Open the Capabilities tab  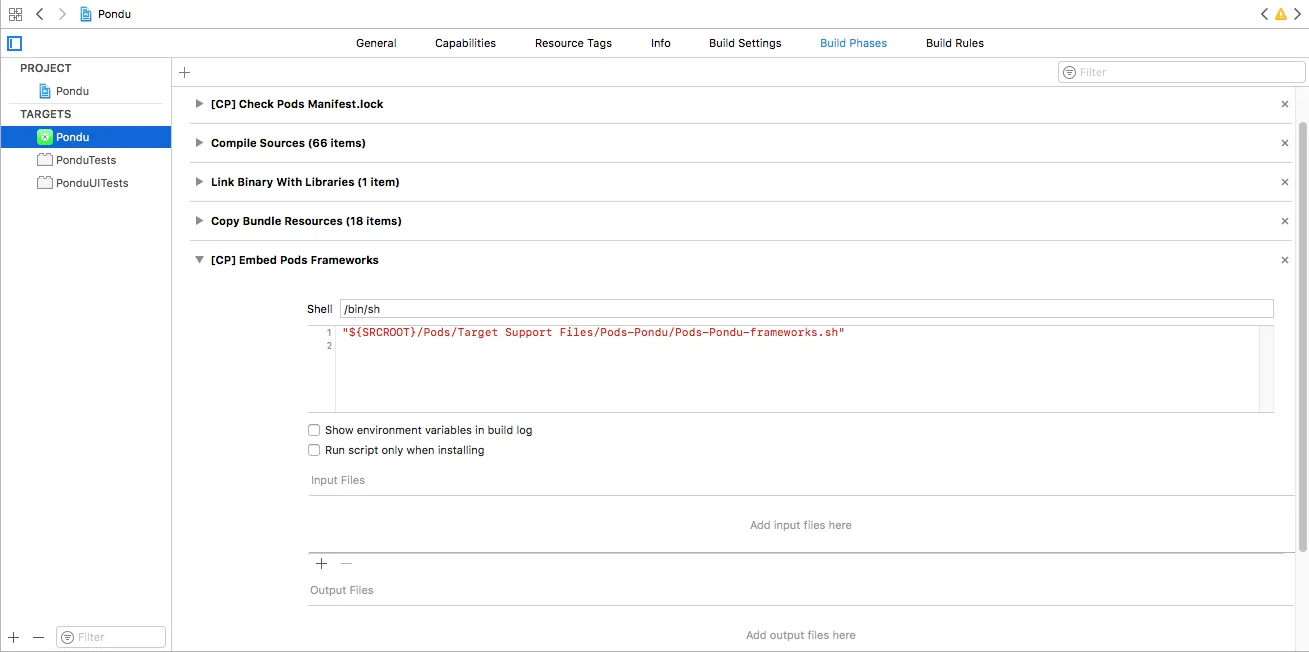pos(465,43)
